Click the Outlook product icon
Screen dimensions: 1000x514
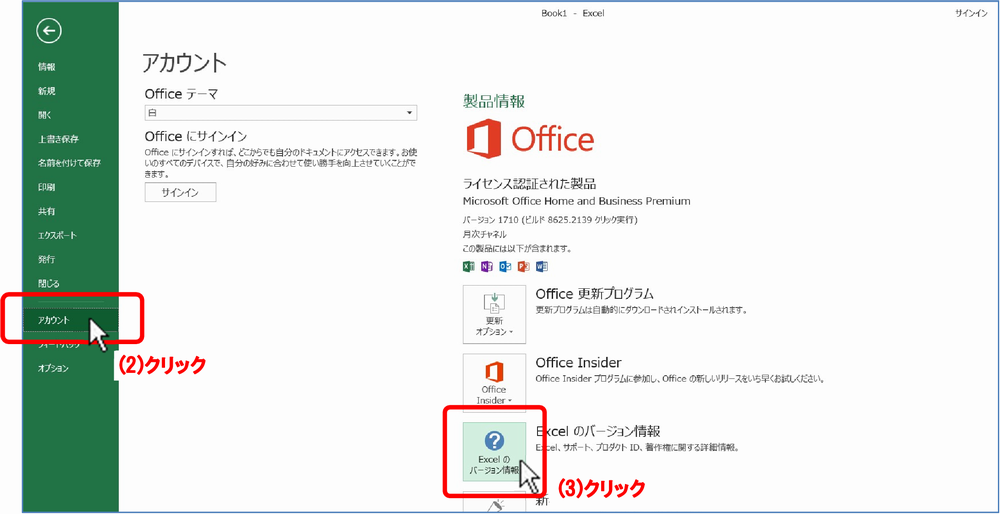[505, 267]
